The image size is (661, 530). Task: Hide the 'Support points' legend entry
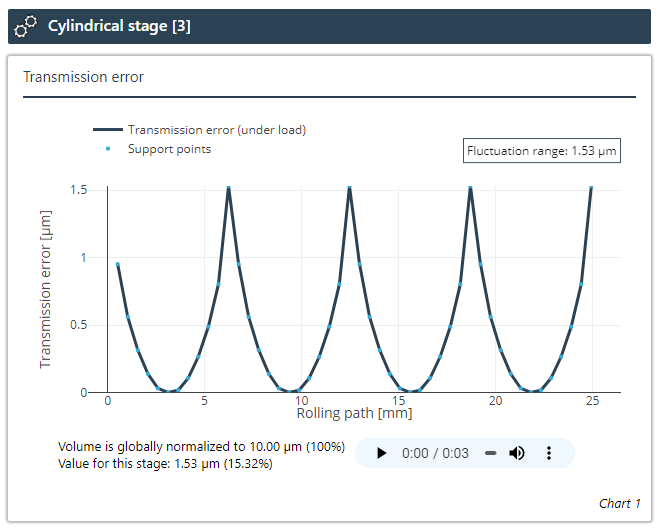(x=169, y=149)
